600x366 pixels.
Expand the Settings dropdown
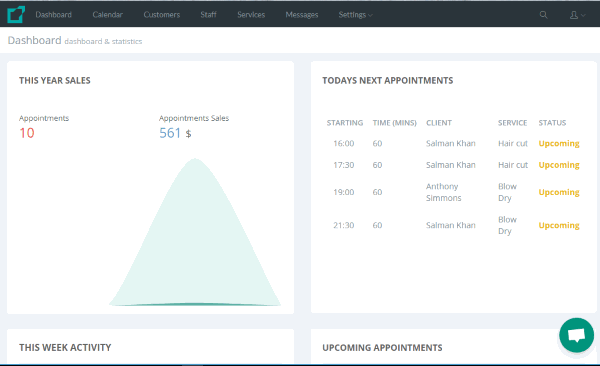355,15
